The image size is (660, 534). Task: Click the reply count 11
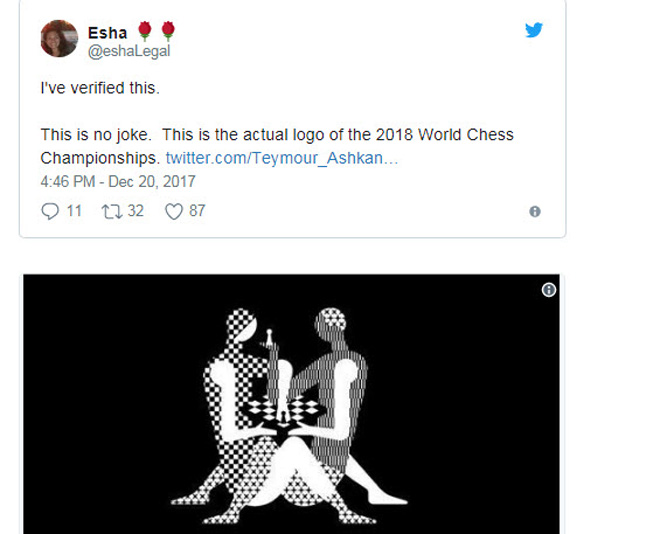(74, 211)
